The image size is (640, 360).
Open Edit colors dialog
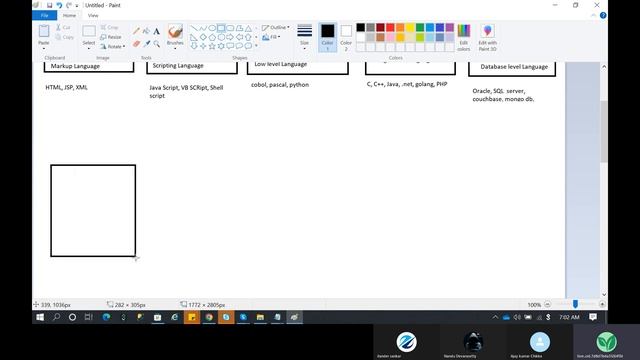pyautogui.click(x=464, y=38)
